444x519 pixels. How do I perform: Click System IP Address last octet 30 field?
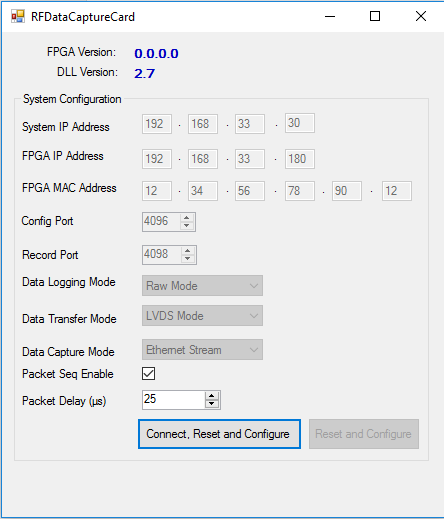click(300, 123)
